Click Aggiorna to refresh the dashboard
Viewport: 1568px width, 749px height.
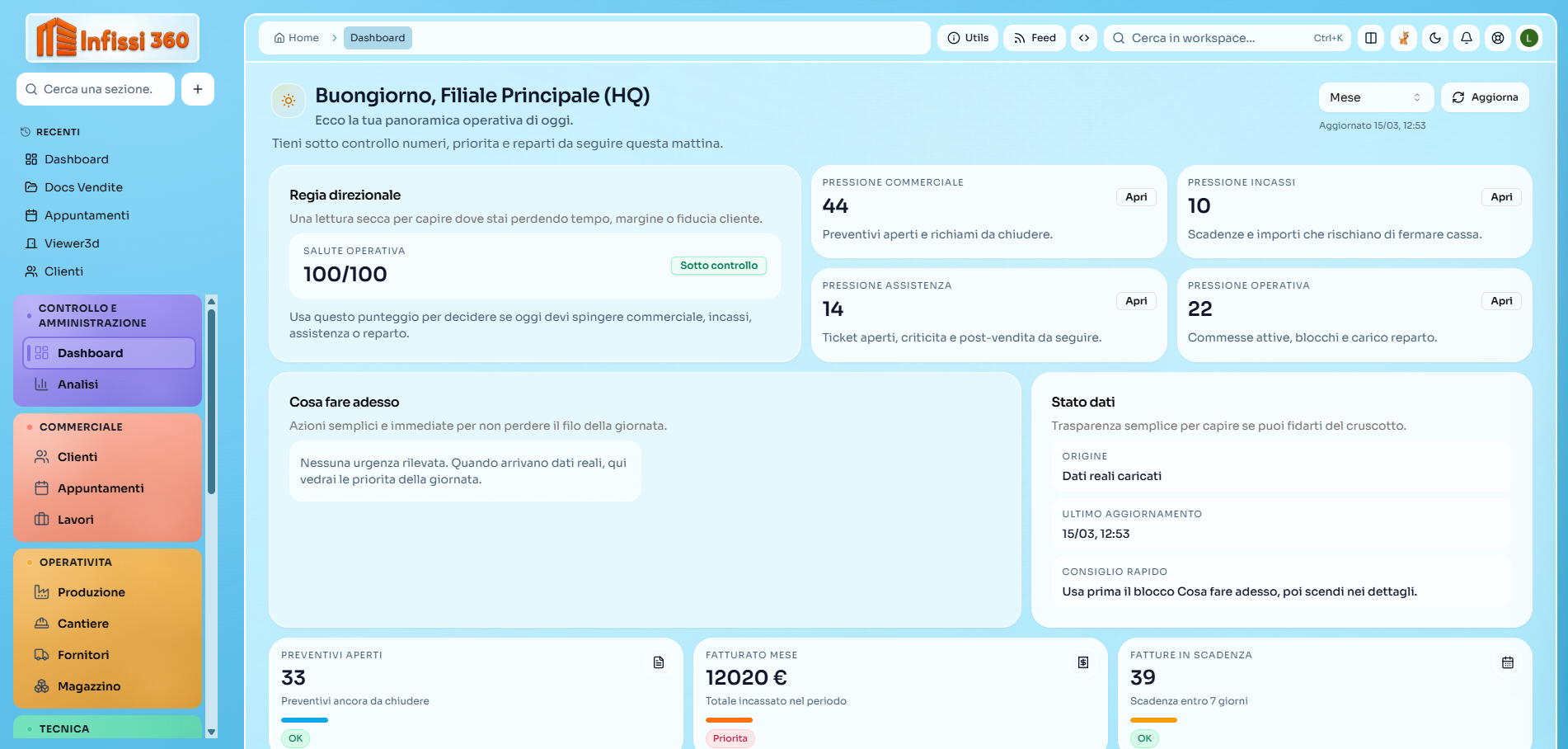1485,97
